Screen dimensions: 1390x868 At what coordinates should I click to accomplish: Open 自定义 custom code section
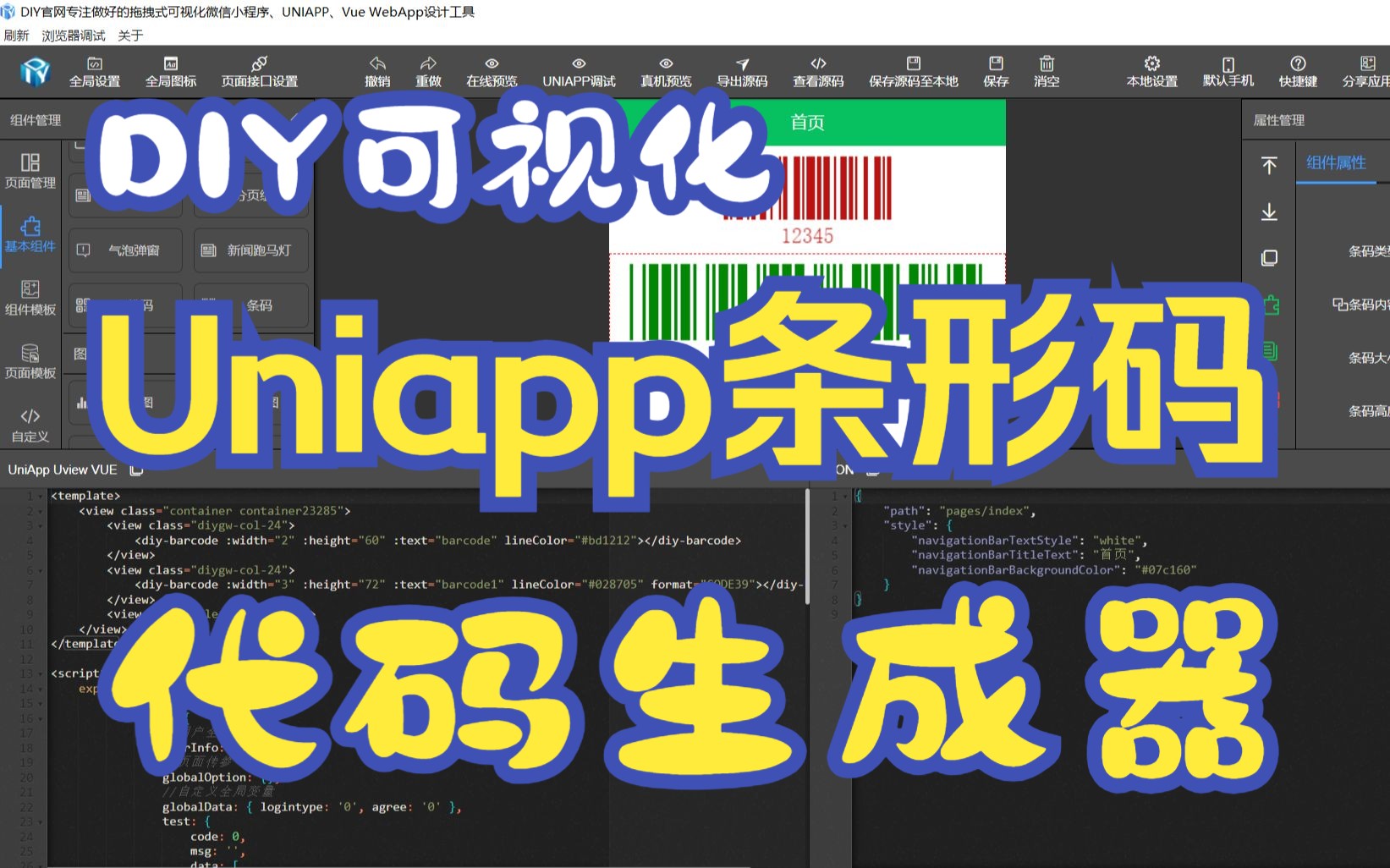[30, 425]
